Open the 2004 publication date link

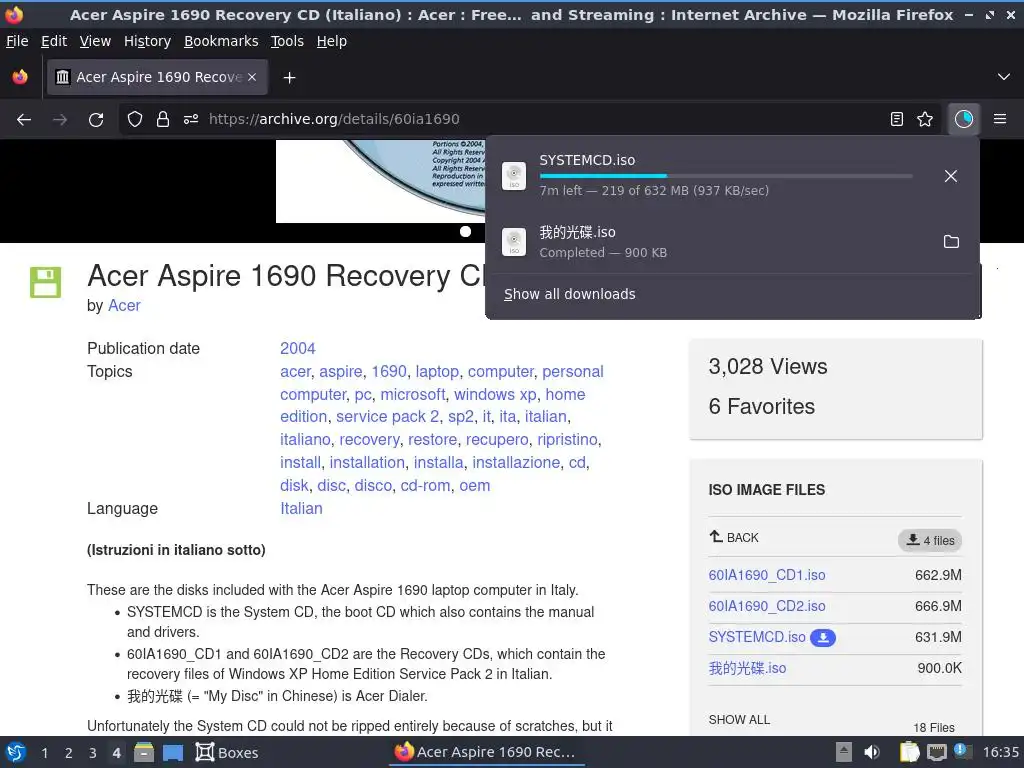pos(298,348)
